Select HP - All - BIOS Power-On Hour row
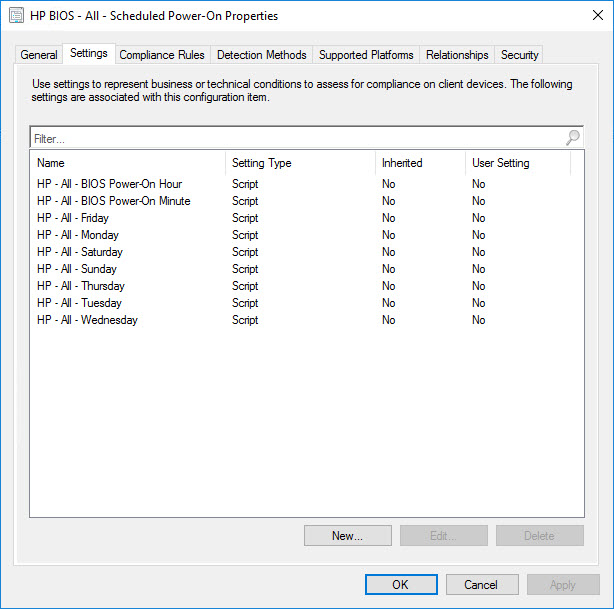Viewport: 614px width, 609px height. coord(109,184)
